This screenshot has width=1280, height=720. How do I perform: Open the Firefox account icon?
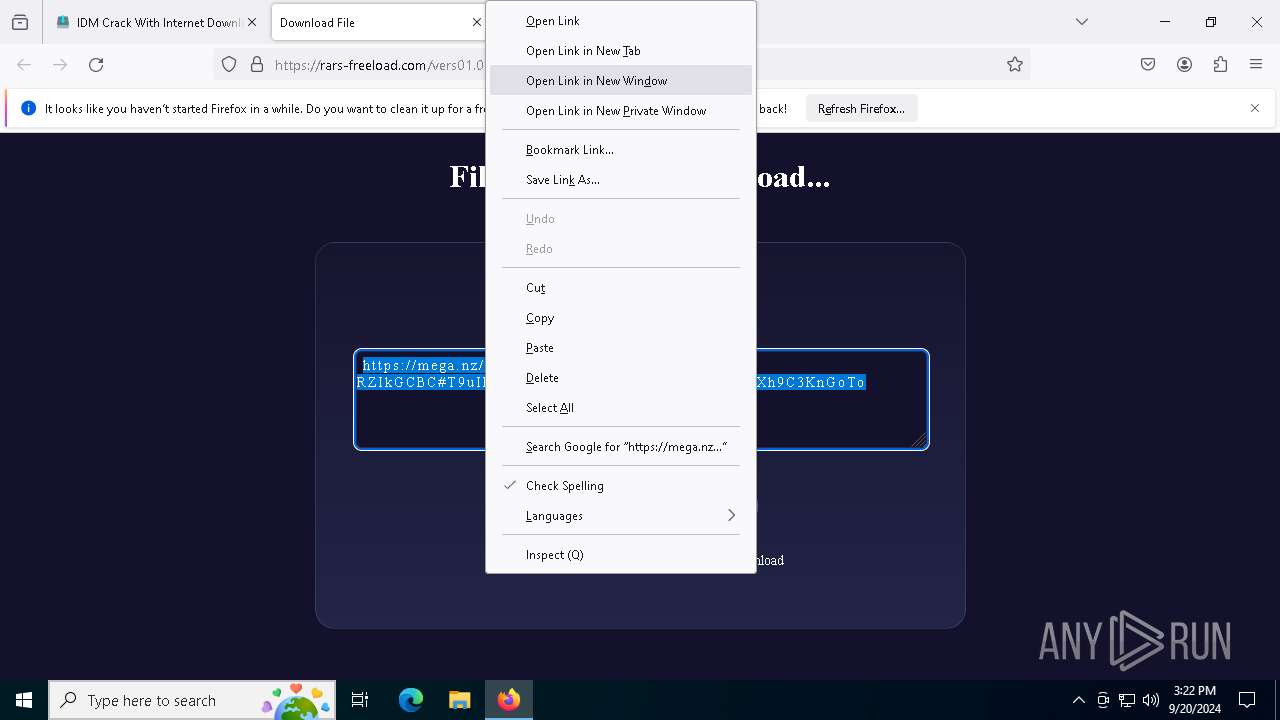tap(1184, 65)
